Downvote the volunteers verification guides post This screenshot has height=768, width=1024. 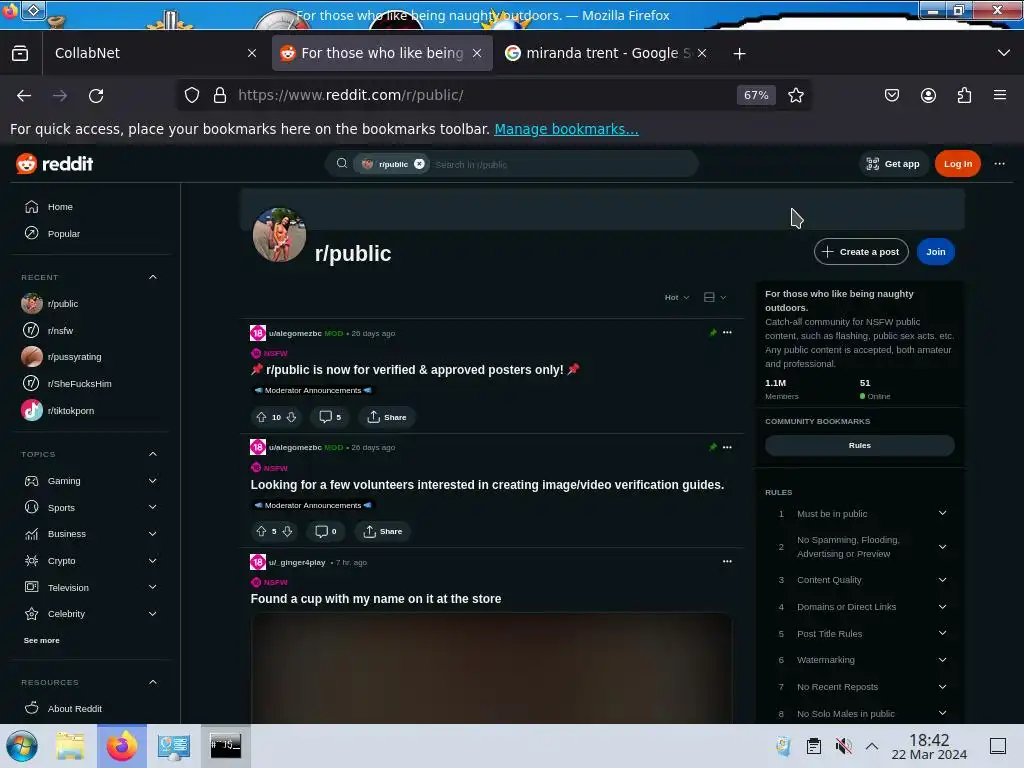coord(287,532)
